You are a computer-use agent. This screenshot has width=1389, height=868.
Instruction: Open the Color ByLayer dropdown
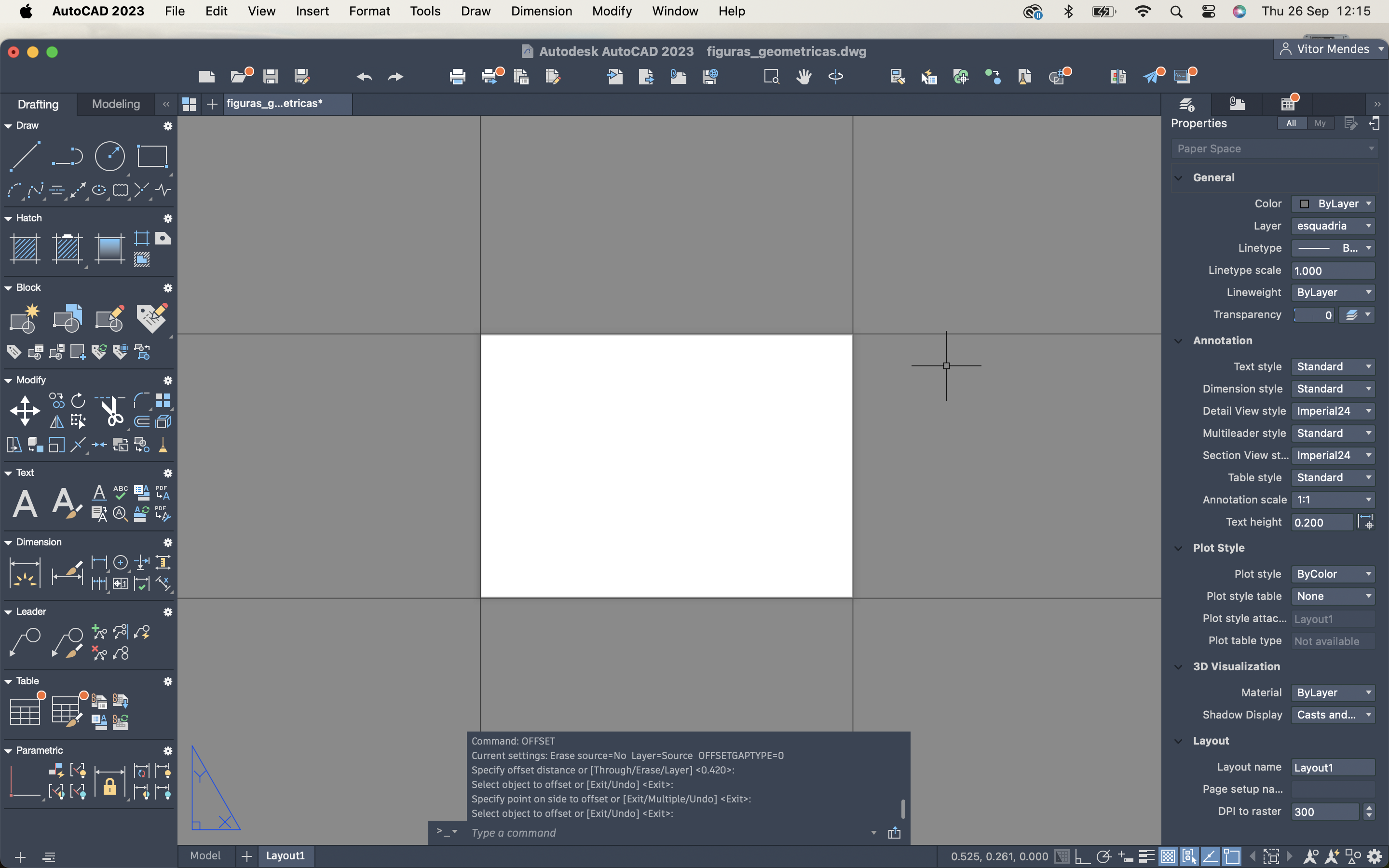pyautogui.click(x=1333, y=204)
